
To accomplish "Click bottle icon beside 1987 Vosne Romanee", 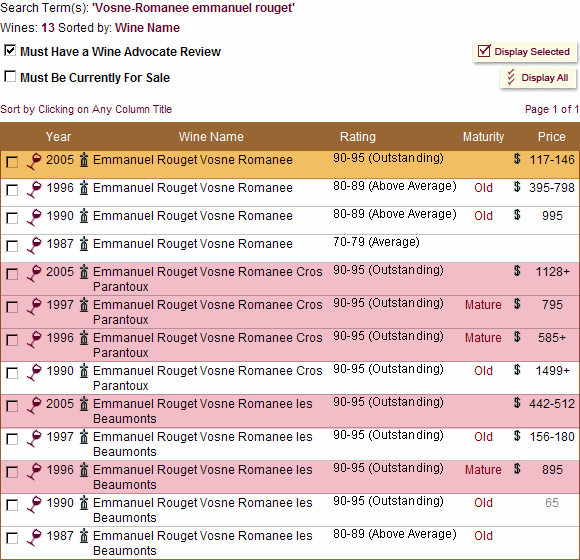I will tap(84, 244).
